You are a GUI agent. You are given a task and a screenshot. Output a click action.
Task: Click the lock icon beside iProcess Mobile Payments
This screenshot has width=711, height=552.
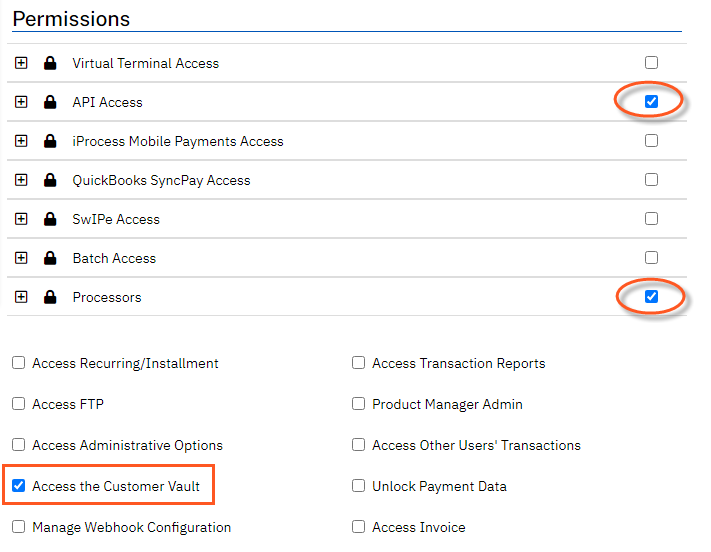click(50, 141)
